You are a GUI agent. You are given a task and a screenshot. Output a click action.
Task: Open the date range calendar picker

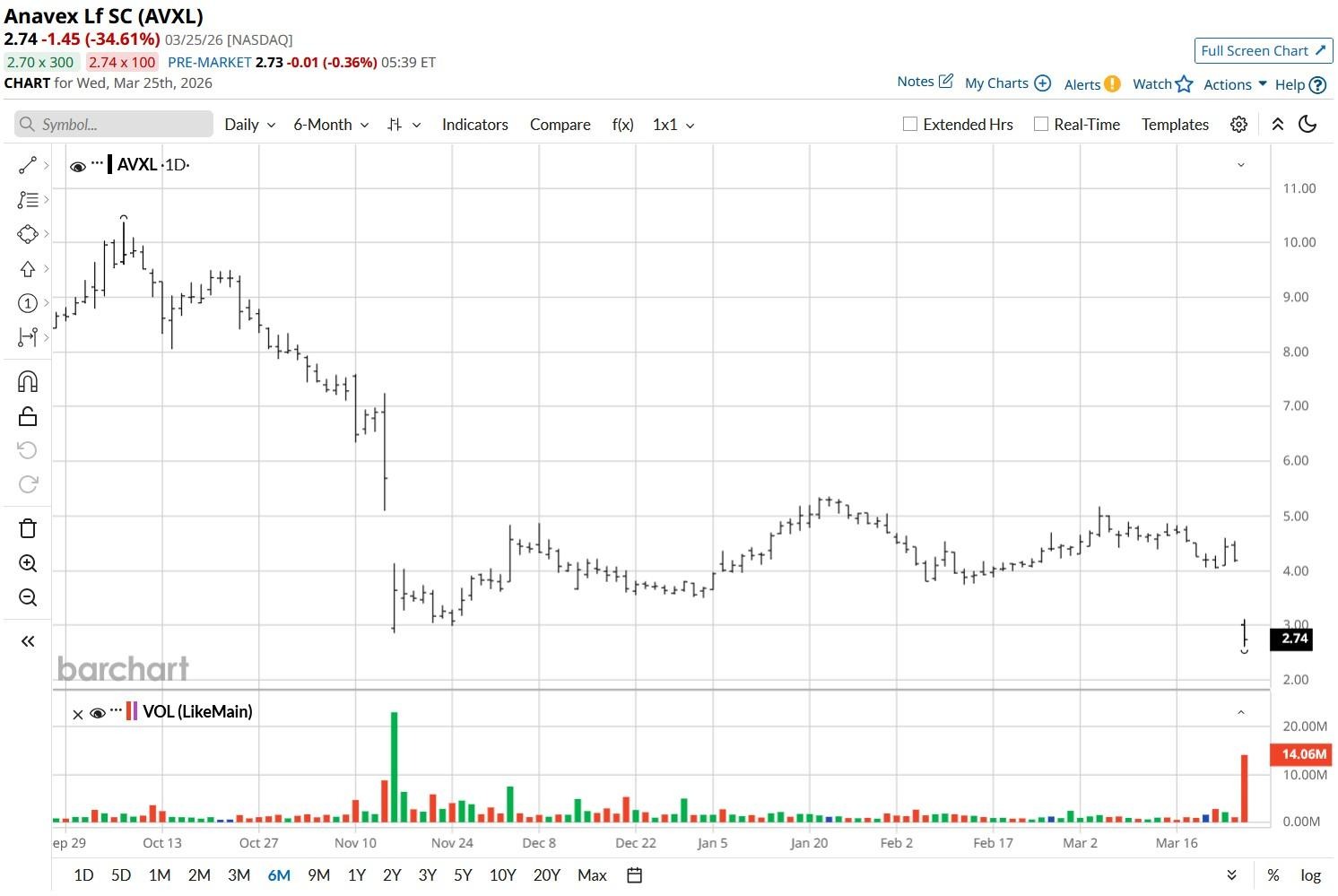click(x=634, y=875)
